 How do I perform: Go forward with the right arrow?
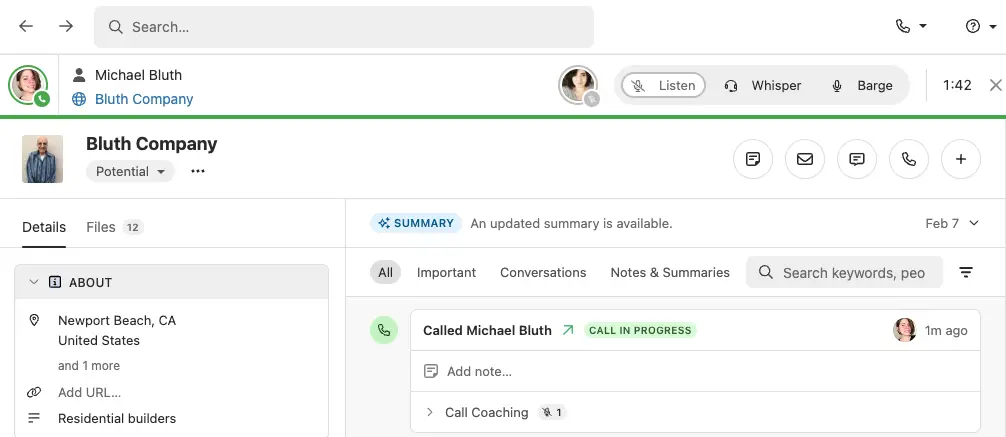point(65,26)
